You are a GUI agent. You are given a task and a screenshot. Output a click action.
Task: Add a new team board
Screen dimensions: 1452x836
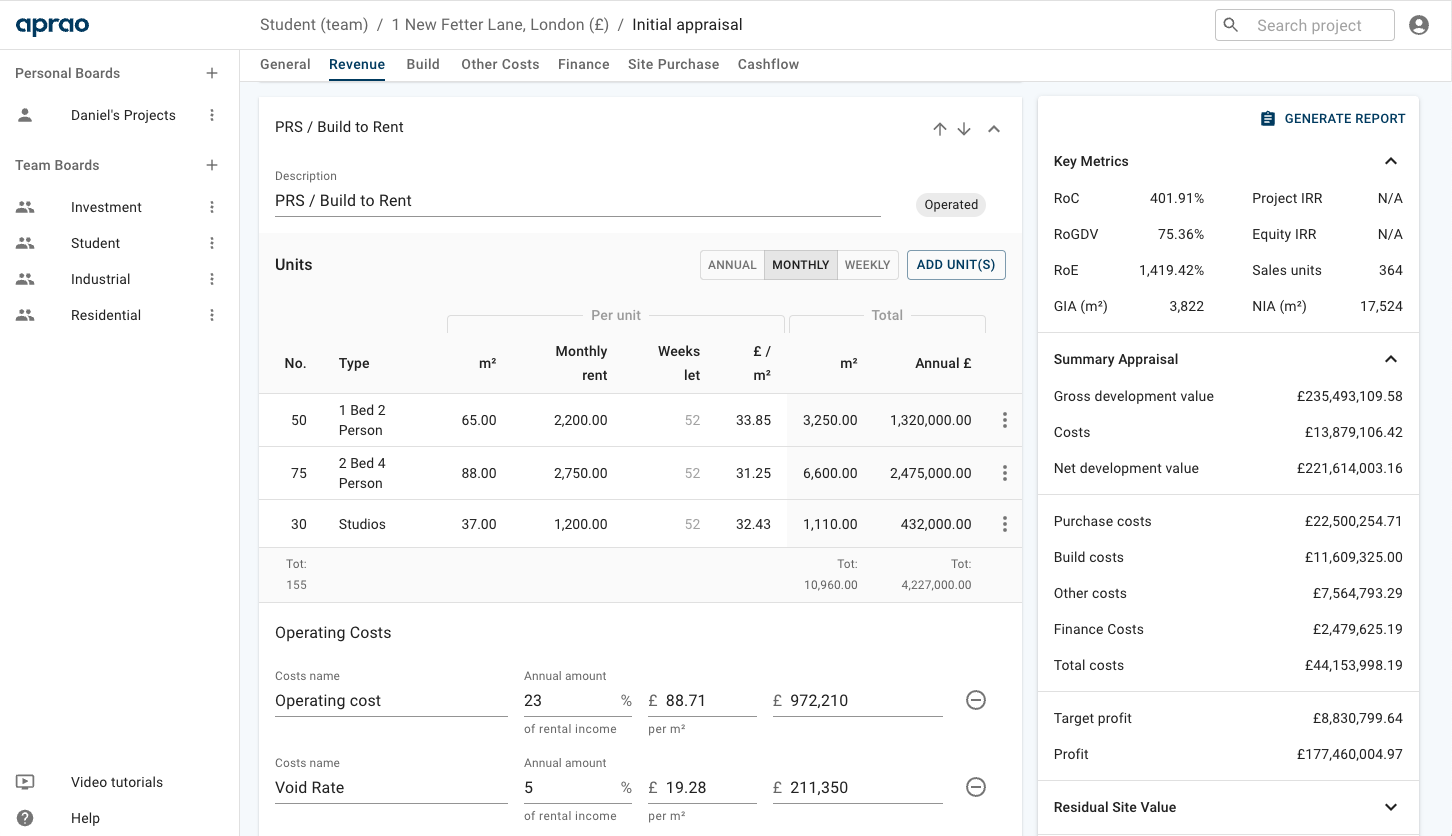click(212, 165)
